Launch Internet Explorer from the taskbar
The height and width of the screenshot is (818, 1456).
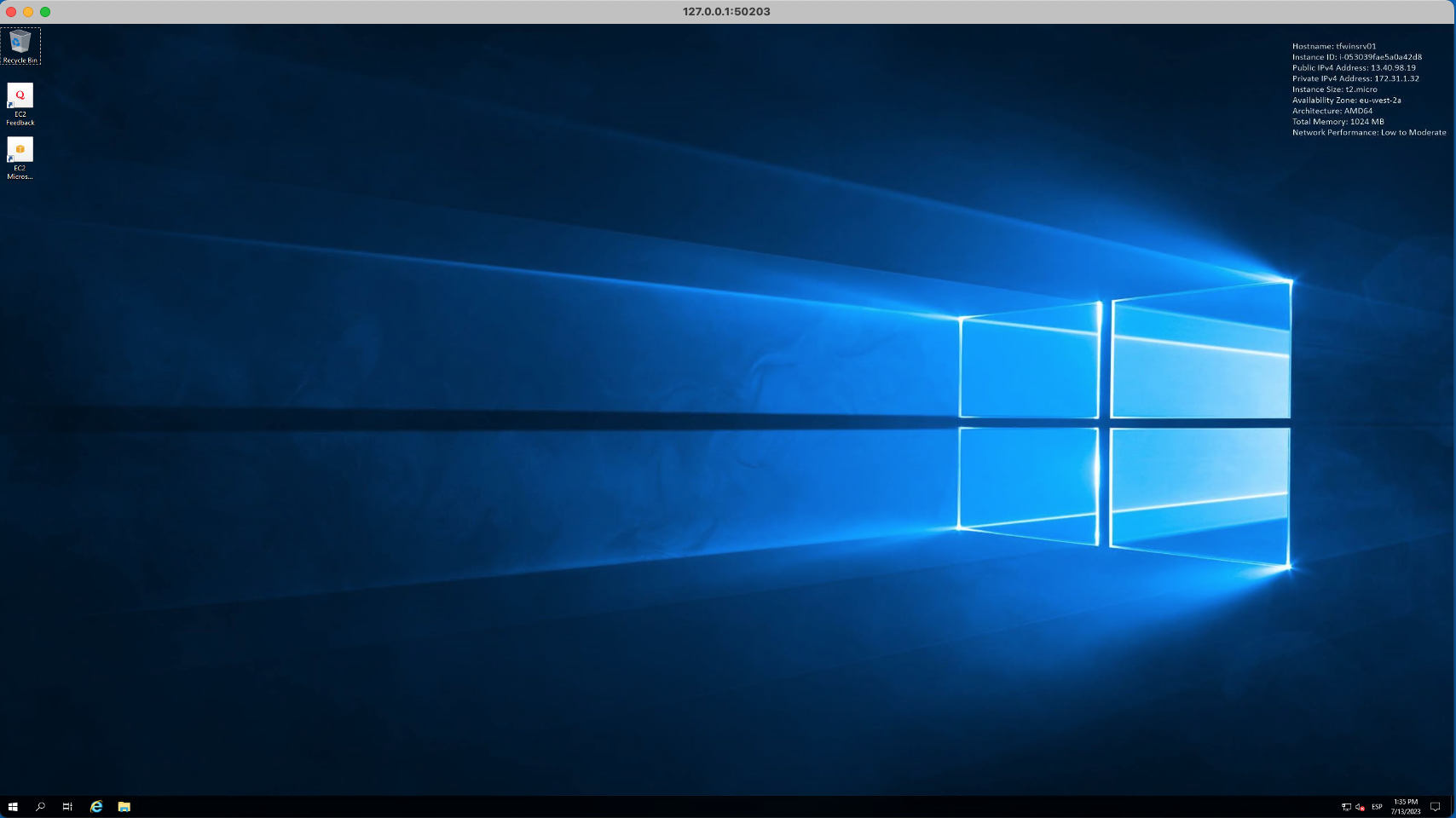(96, 807)
